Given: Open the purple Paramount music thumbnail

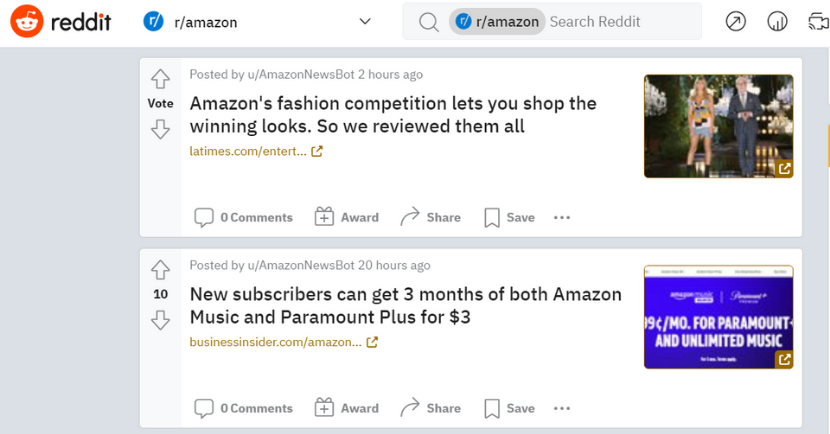Looking at the screenshot, I should point(718,317).
